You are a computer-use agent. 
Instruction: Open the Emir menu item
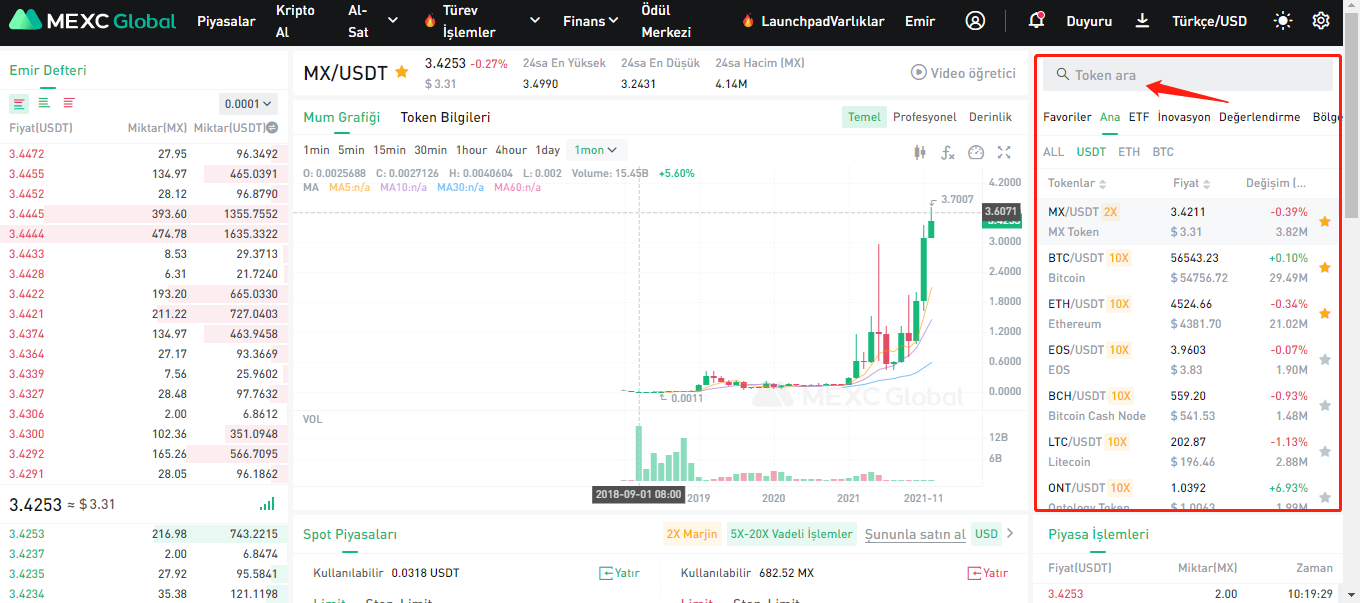point(920,21)
